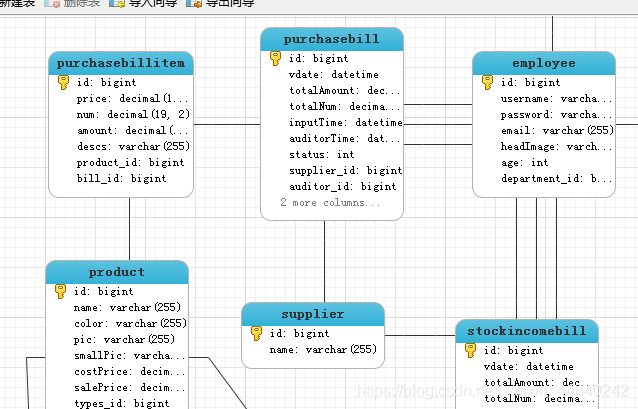Click 'amount: decimal' in purchasebillitem
The width and height of the screenshot is (638, 409).
(133, 131)
